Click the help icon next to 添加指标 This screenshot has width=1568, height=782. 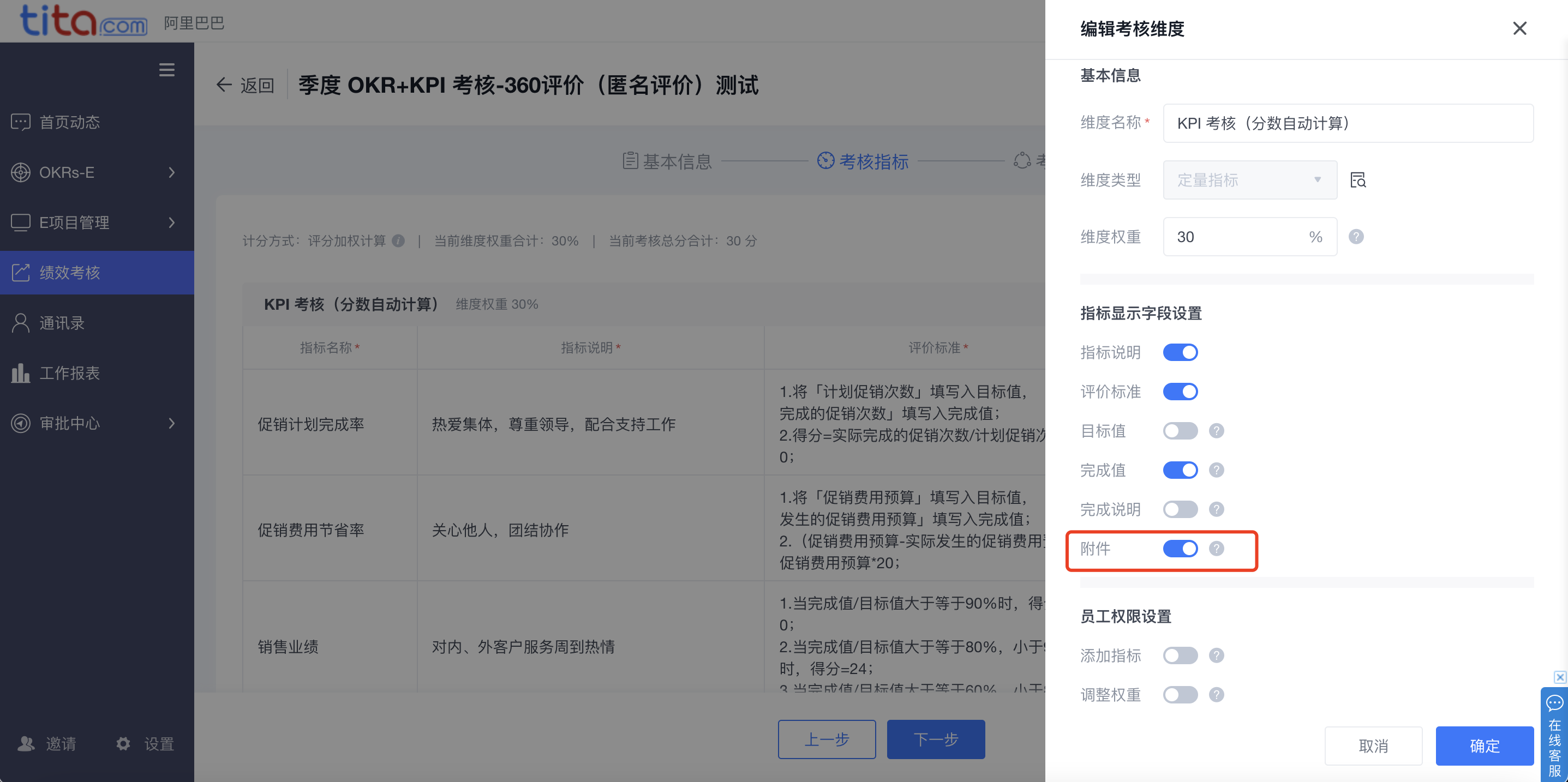[1216, 655]
